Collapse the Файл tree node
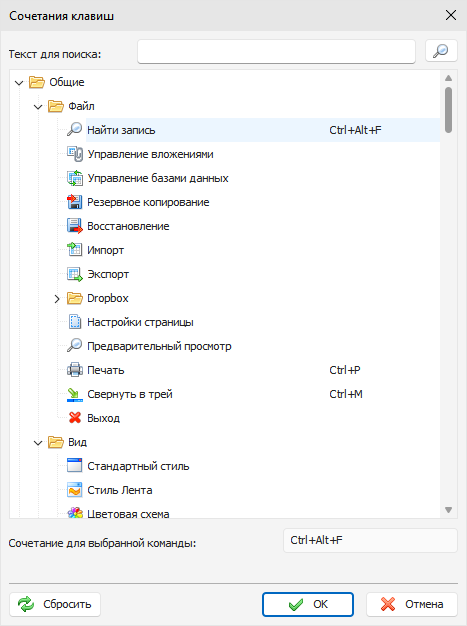 pyautogui.click(x=38, y=107)
